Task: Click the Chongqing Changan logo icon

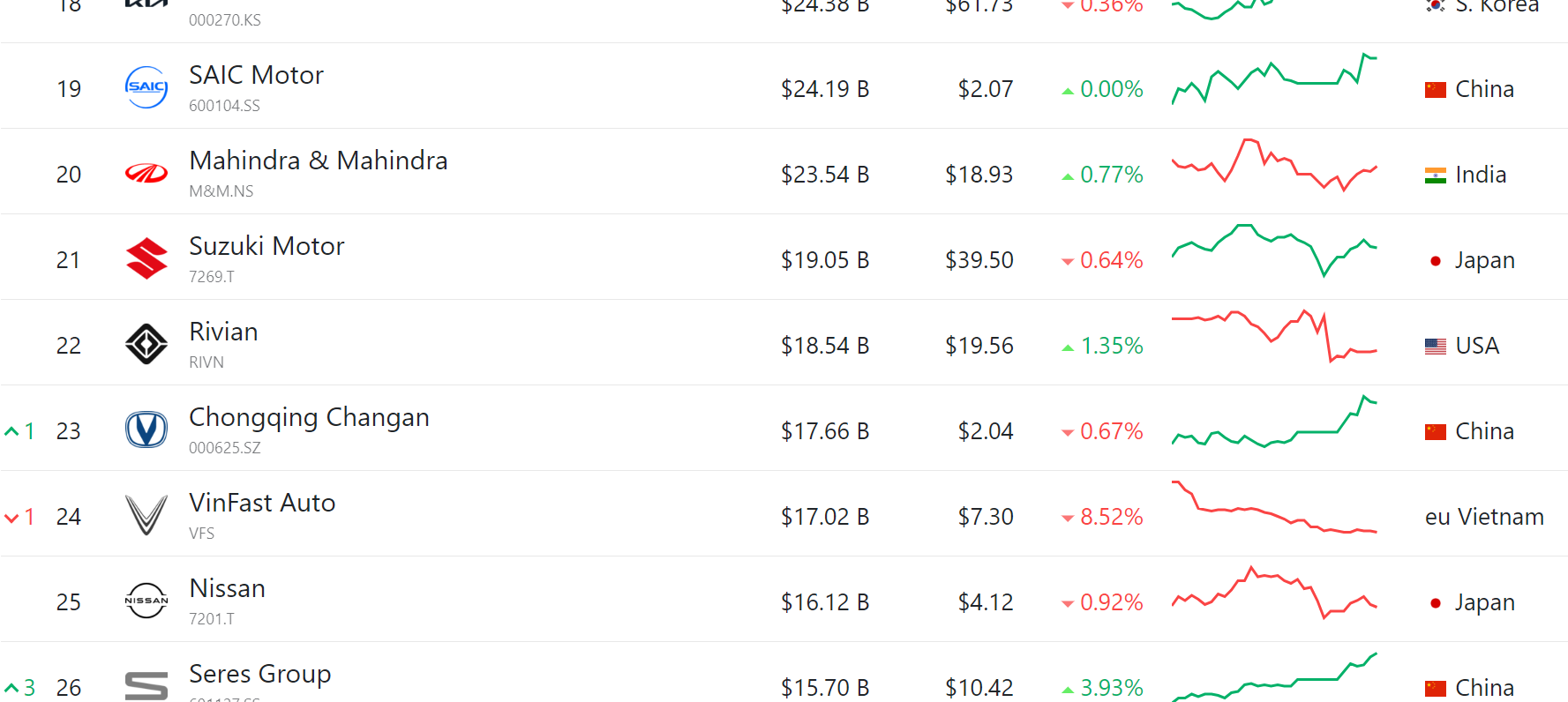Action: pos(146,429)
